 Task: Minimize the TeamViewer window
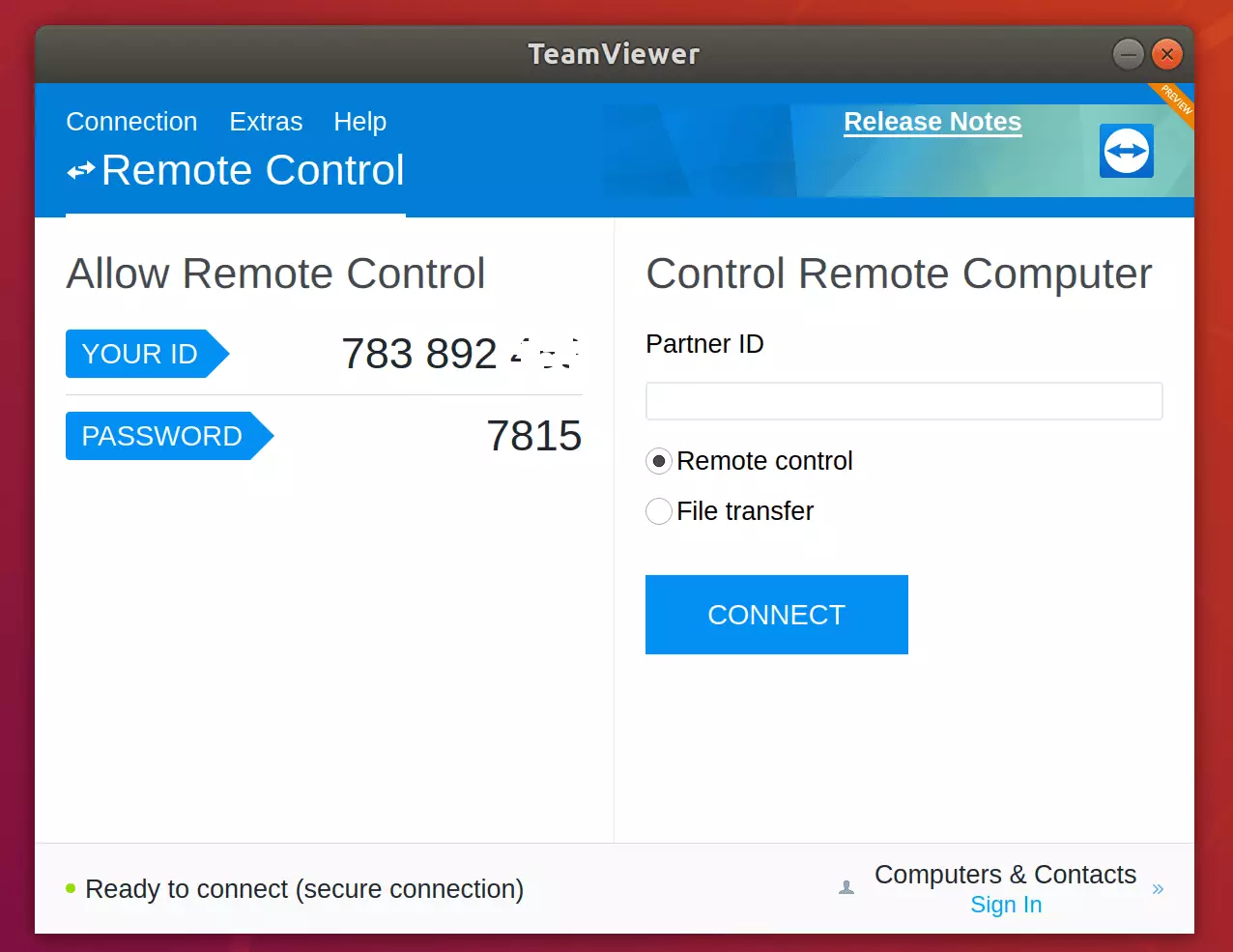tap(1128, 54)
